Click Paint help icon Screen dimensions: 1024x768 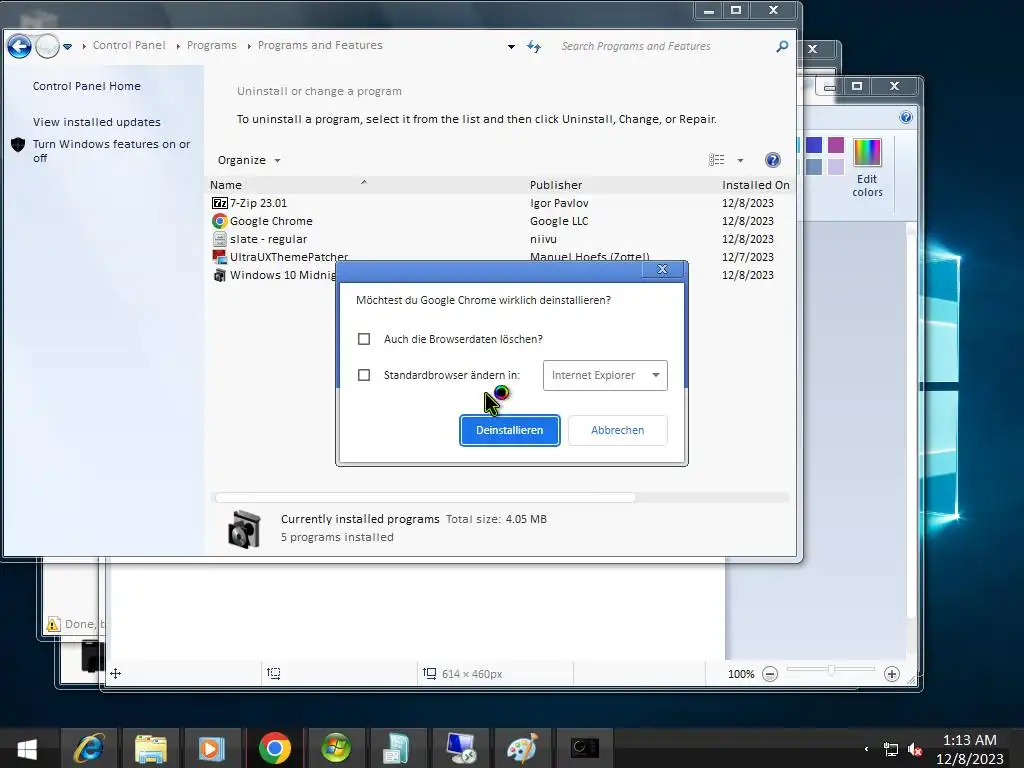pyautogui.click(x=906, y=118)
